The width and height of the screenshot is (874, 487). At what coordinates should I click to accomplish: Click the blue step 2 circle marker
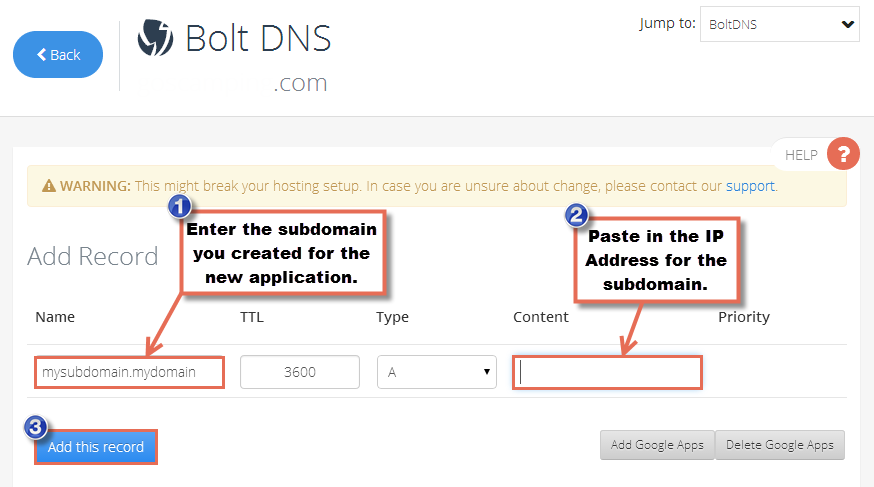[x=576, y=215]
